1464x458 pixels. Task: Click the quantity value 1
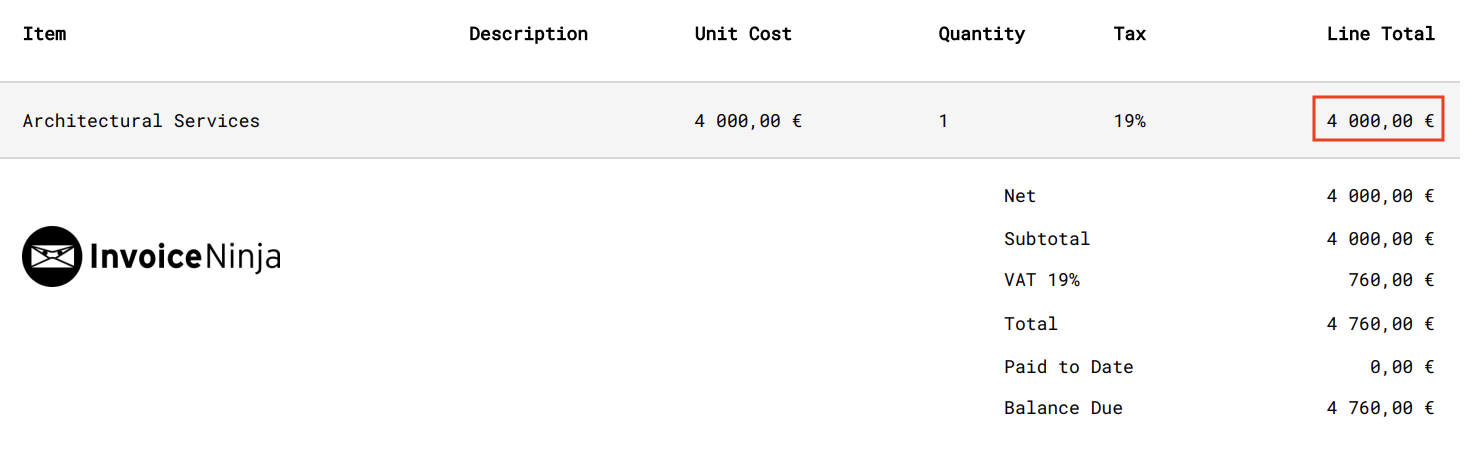(x=943, y=121)
